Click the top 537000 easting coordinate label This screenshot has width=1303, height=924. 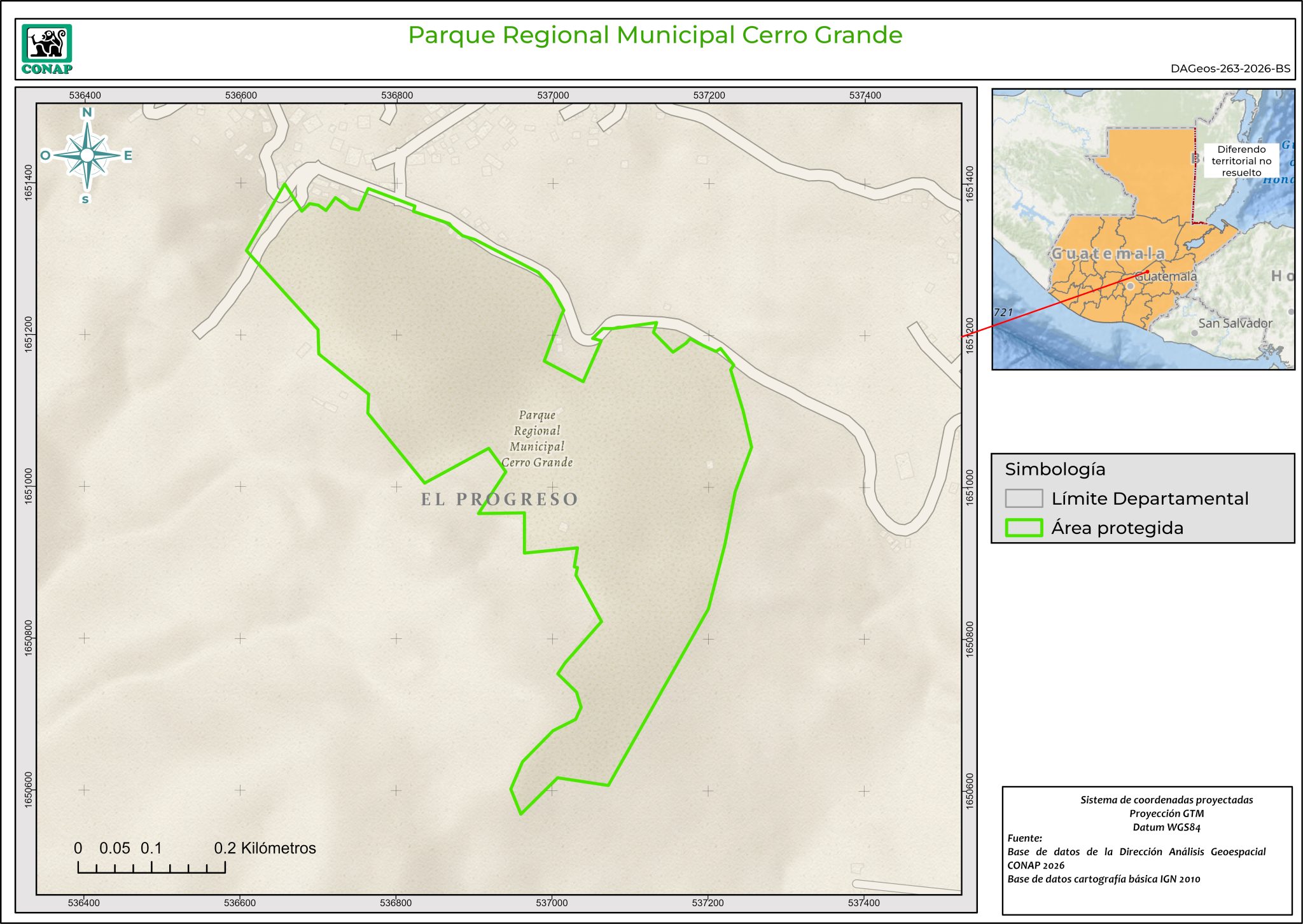point(553,95)
